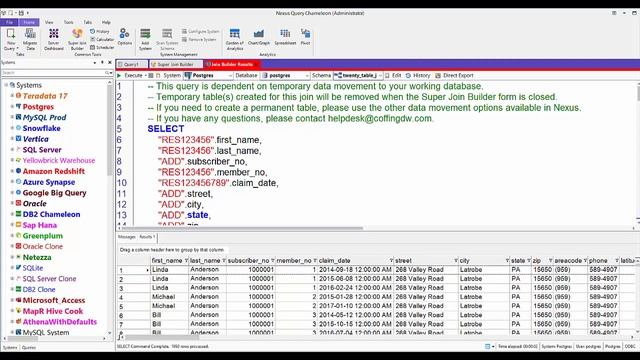This screenshot has width=640, height=360.
Task: Open the Garden of Analytics
Action: 235,39
